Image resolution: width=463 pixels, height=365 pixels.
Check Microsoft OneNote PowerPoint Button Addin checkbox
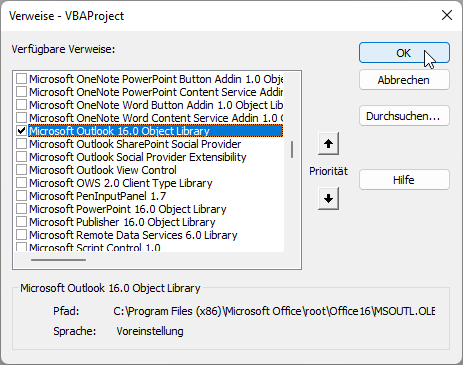tap(22, 79)
